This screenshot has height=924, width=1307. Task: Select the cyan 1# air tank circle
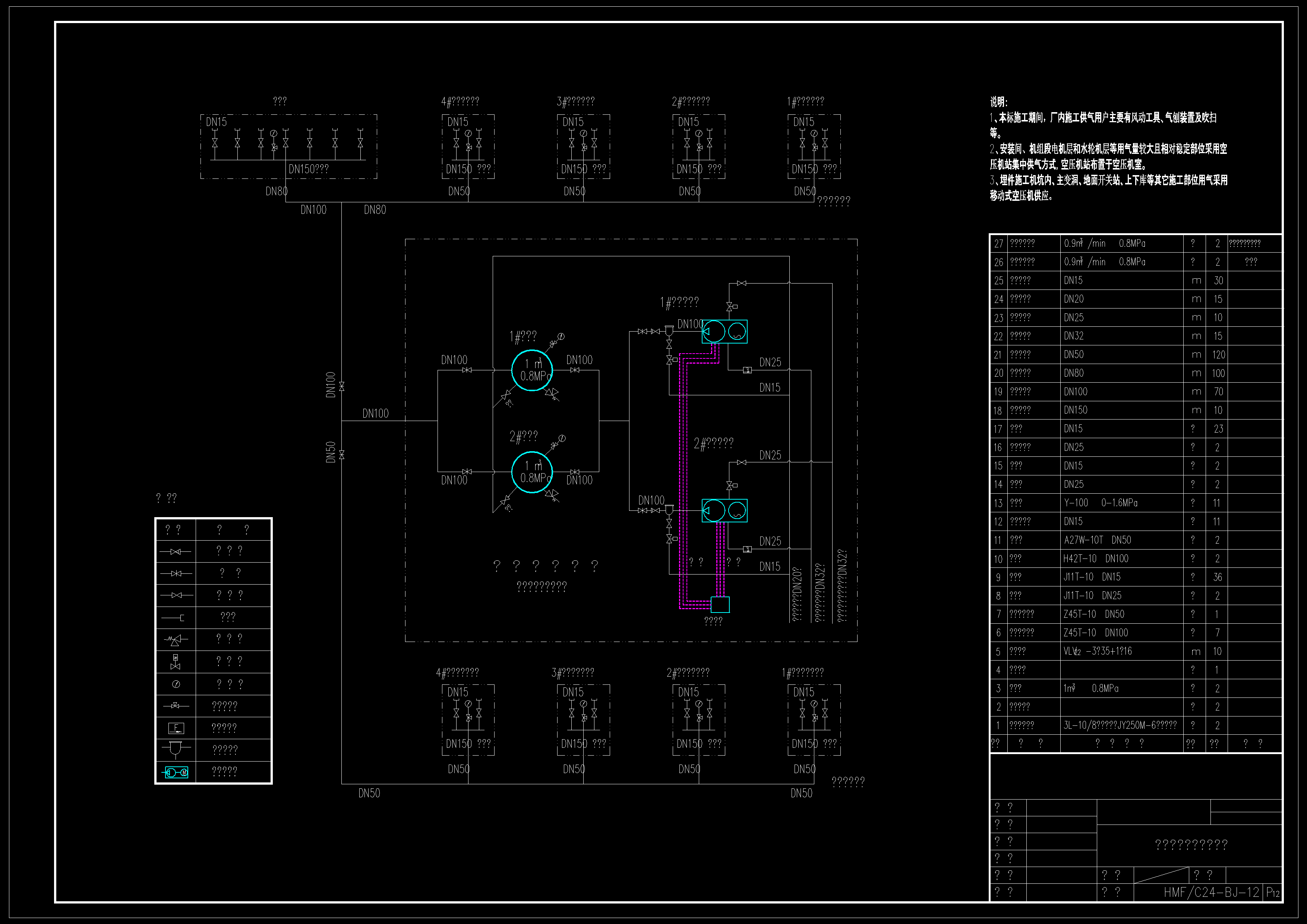532,370
